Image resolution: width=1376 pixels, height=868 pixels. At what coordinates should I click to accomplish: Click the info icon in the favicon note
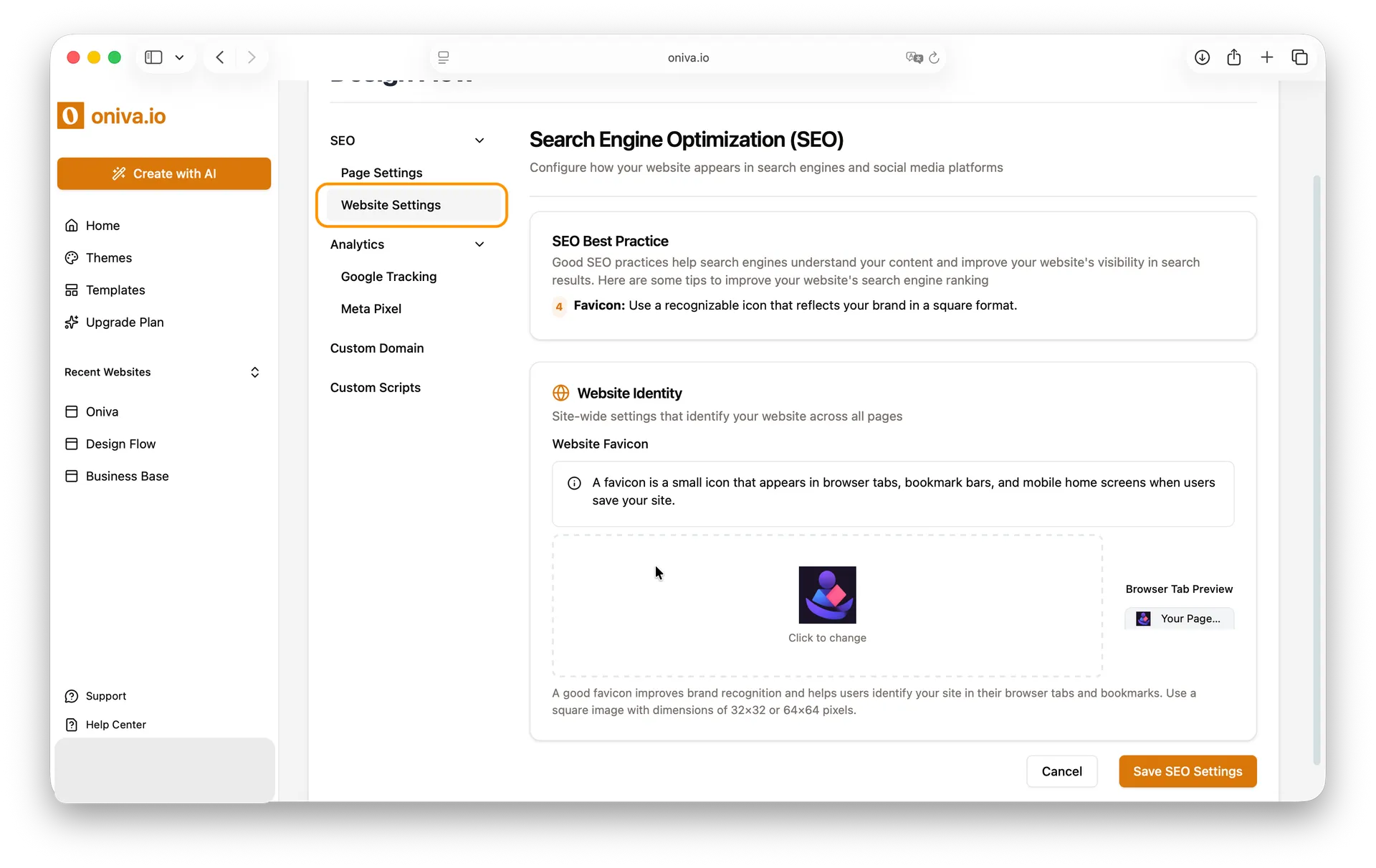coord(574,483)
